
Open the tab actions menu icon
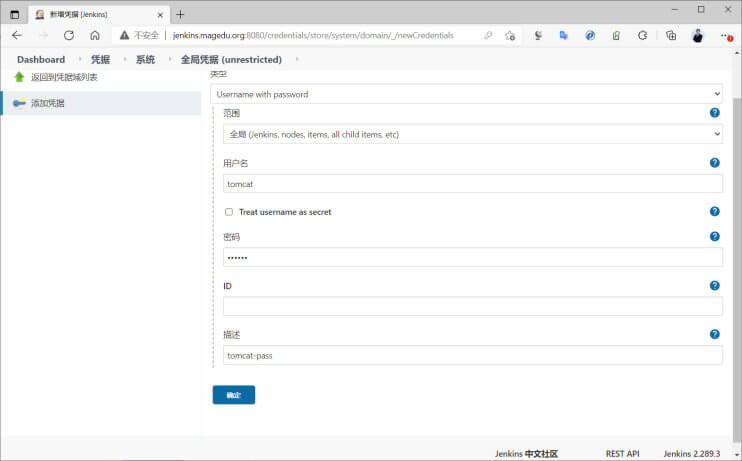[15, 15]
